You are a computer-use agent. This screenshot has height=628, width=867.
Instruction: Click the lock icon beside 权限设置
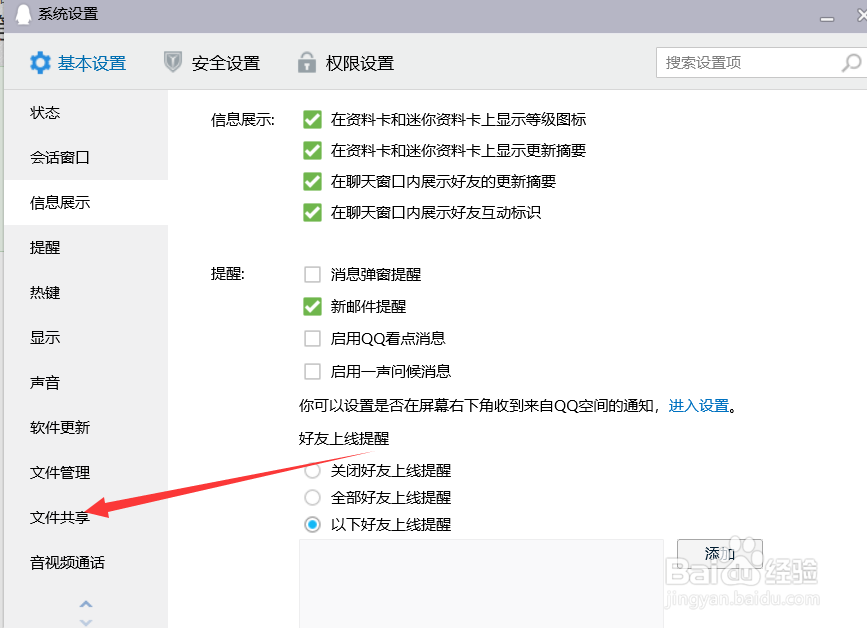pos(306,62)
